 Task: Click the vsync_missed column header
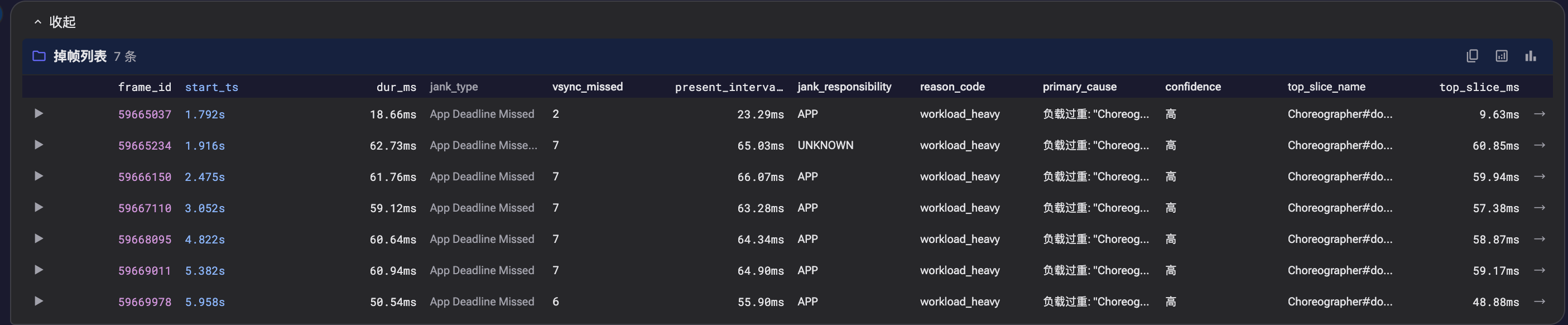coord(587,87)
